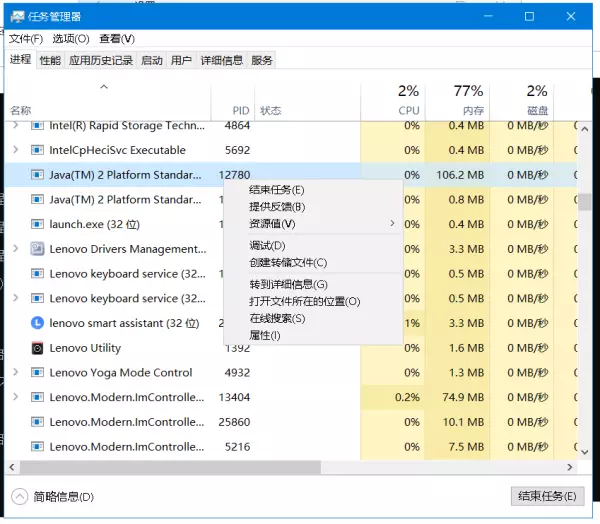
Task: Sort by the PID column header
Action: click(x=233, y=102)
